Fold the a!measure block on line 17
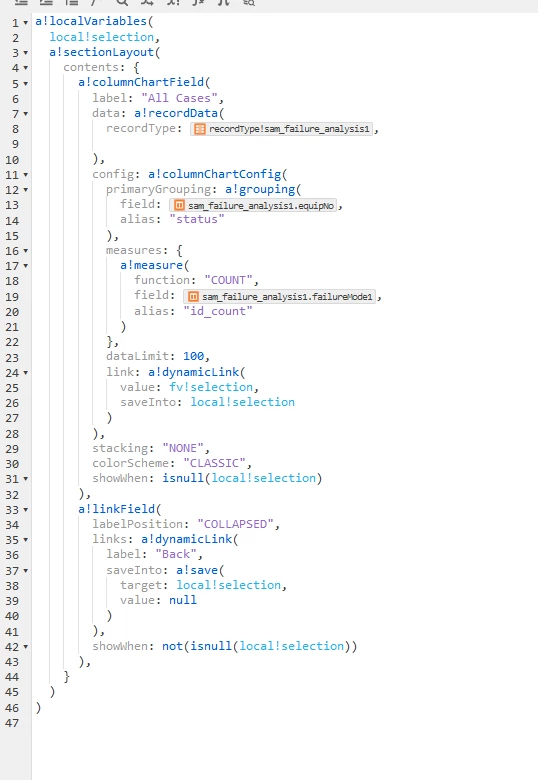The height and width of the screenshot is (780, 538). pos(25,266)
